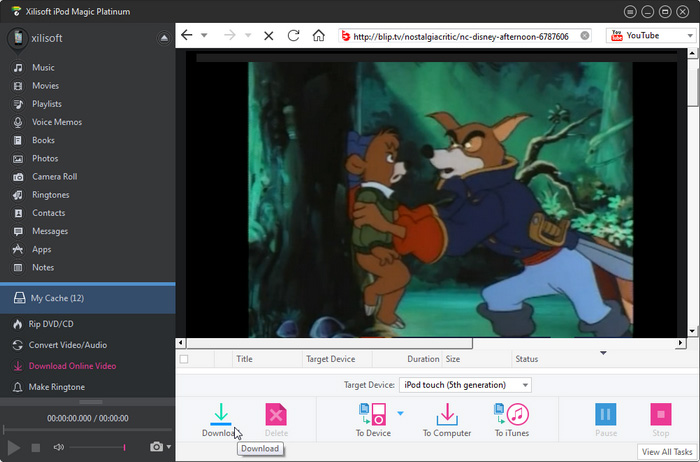700x462 pixels.
Task: Start playback with the play button
Action: (14, 447)
